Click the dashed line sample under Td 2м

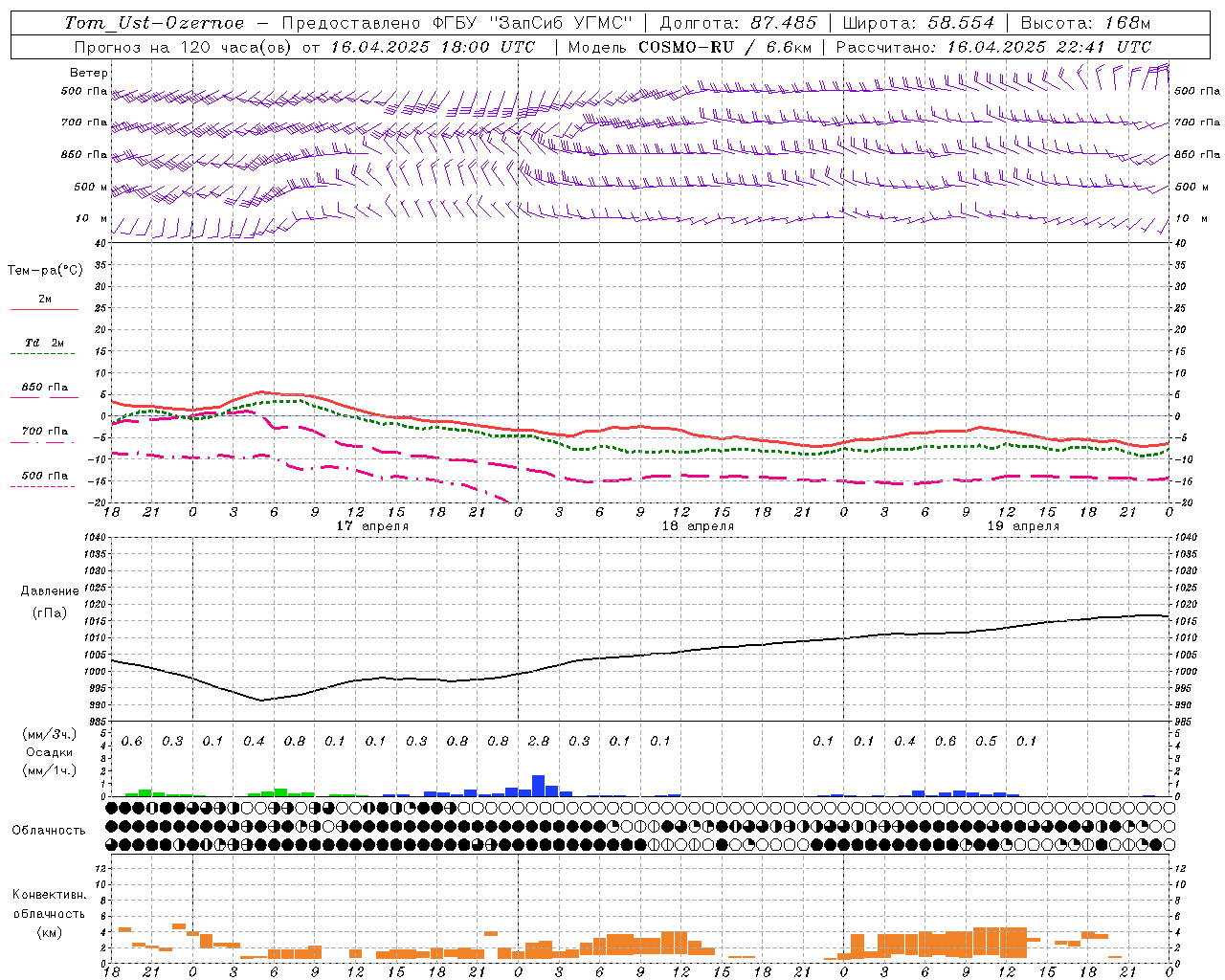click(44, 354)
